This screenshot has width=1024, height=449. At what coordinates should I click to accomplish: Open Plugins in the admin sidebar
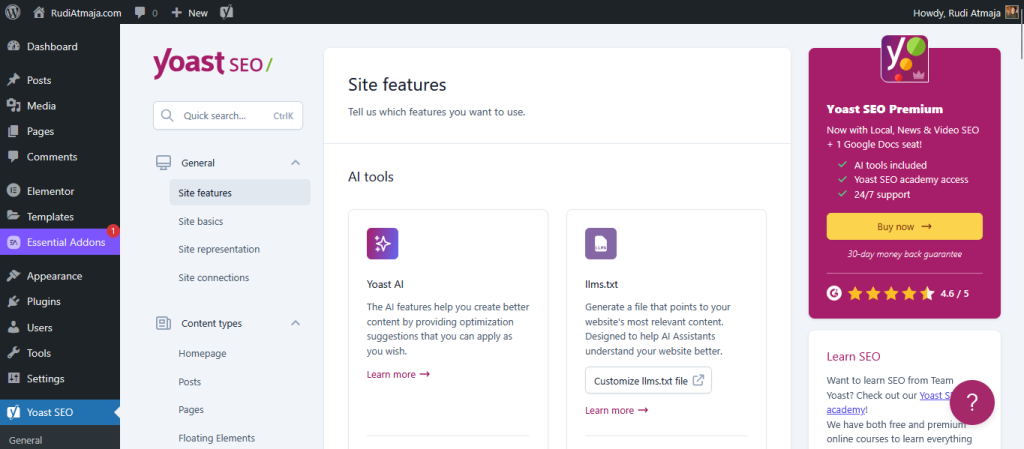(x=44, y=301)
